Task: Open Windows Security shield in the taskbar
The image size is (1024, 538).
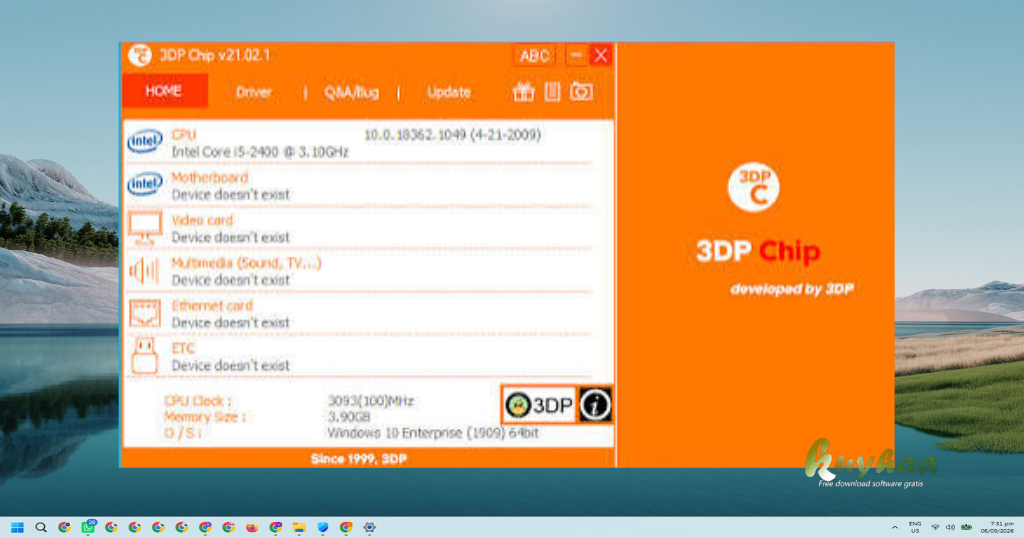Action: pyautogui.click(x=323, y=528)
